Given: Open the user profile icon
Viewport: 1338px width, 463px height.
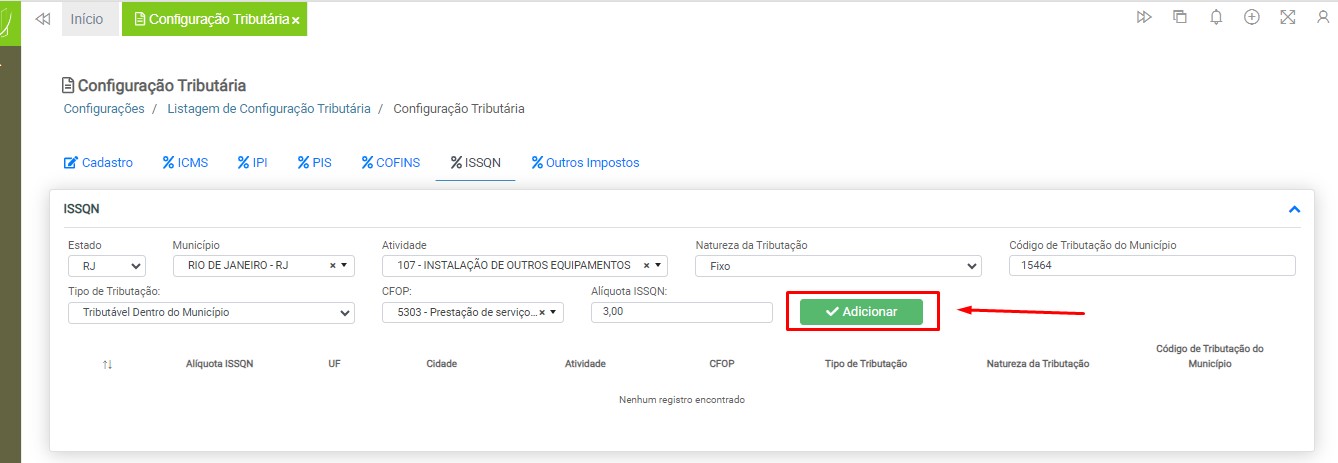Looking at the screenshot, I should coord(1323,18).
